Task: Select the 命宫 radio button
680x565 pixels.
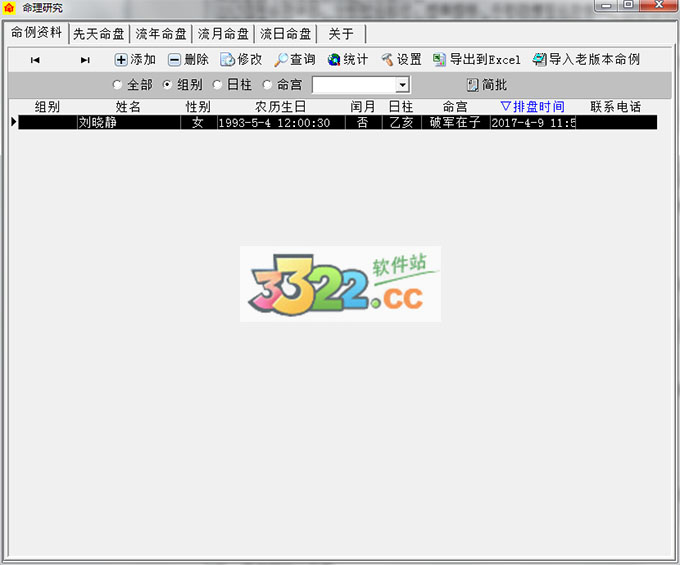Action: coord(267,85)
